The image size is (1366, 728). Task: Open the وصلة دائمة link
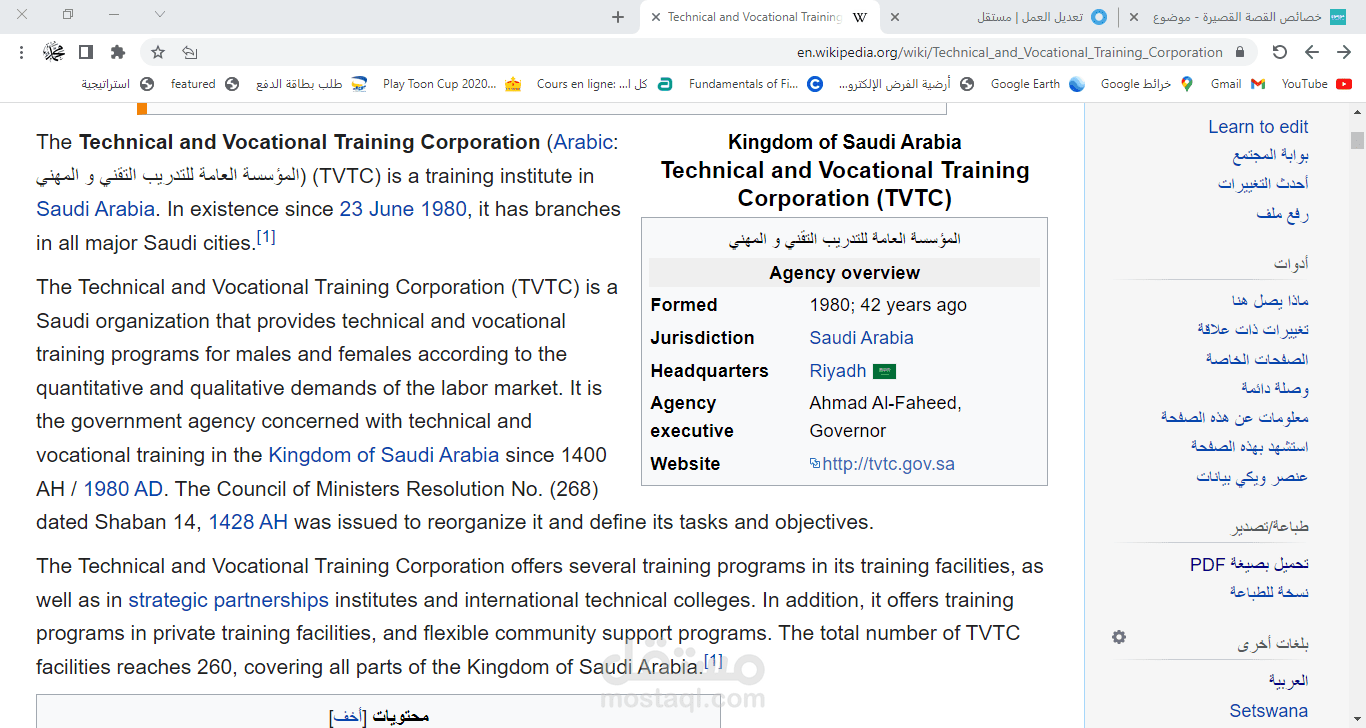1275,388
